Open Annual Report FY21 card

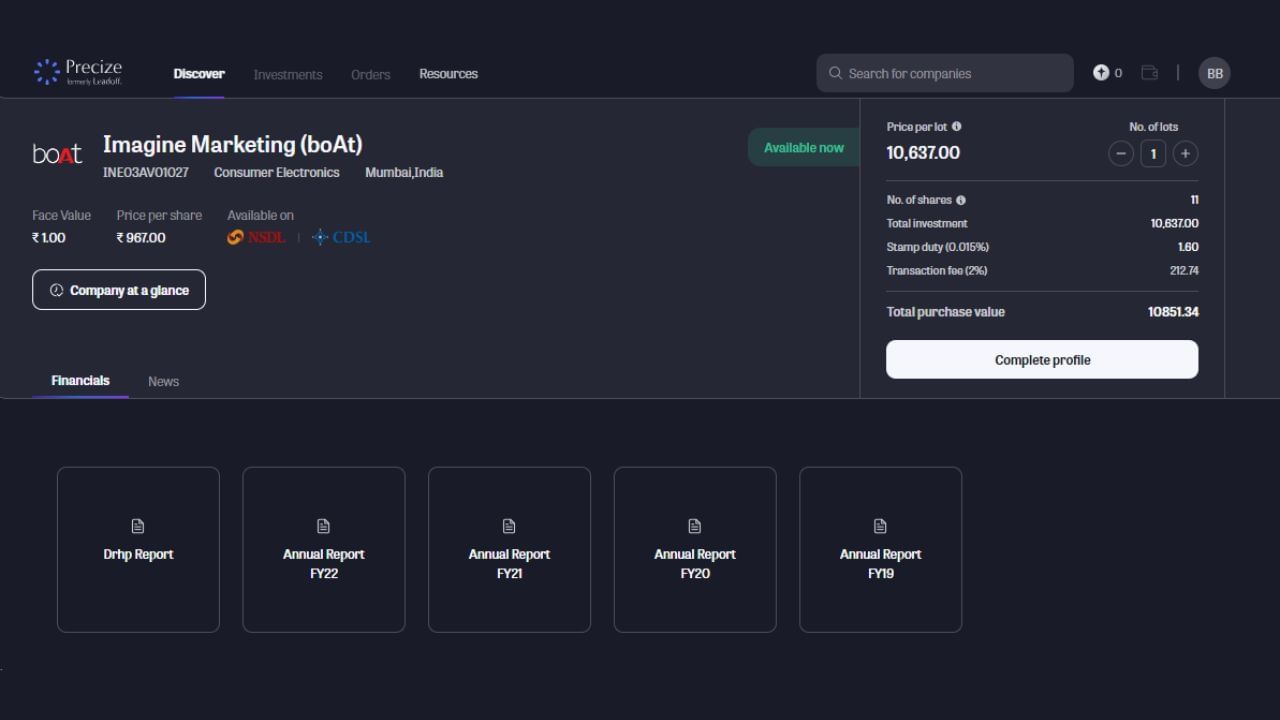[x=509, y=549]
